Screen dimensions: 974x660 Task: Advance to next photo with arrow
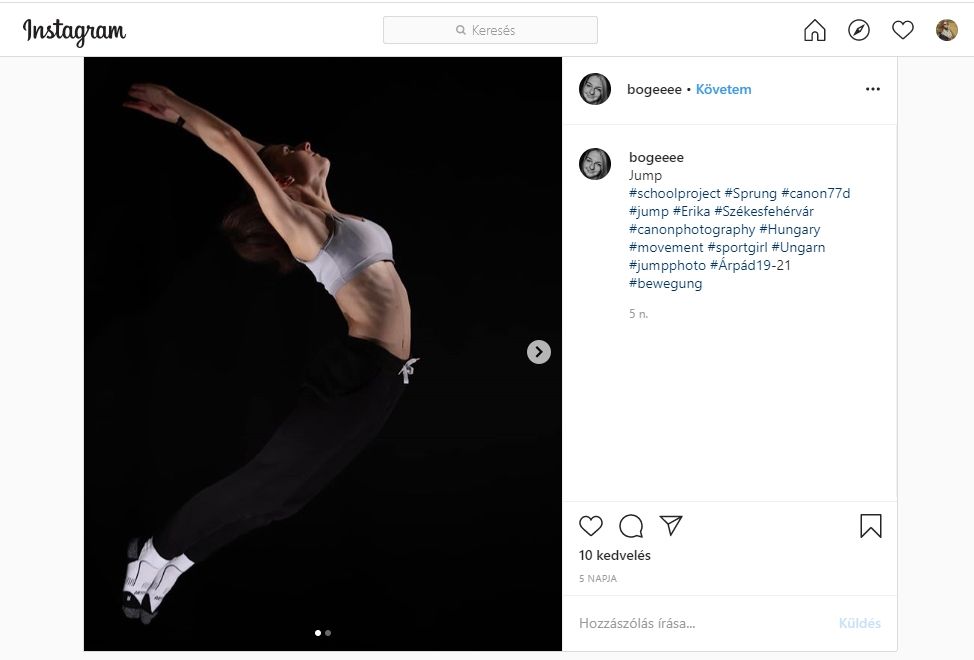tap(539, 352)
